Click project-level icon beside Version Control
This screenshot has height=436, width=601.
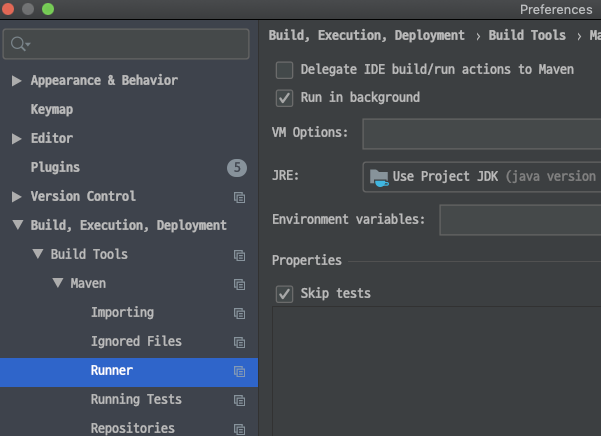[240, 197]
